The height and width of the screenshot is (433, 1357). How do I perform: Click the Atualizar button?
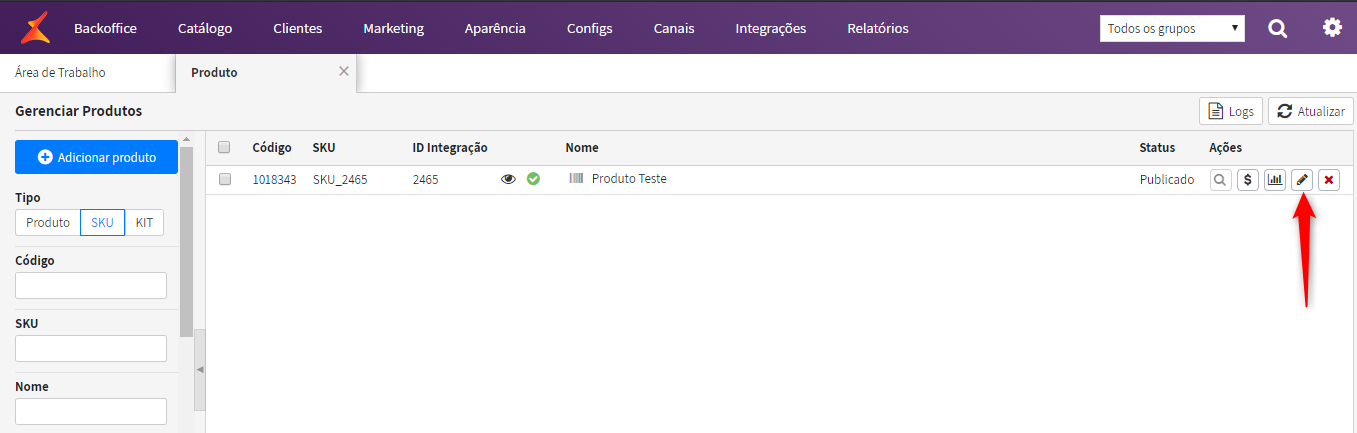point(1311,111)
